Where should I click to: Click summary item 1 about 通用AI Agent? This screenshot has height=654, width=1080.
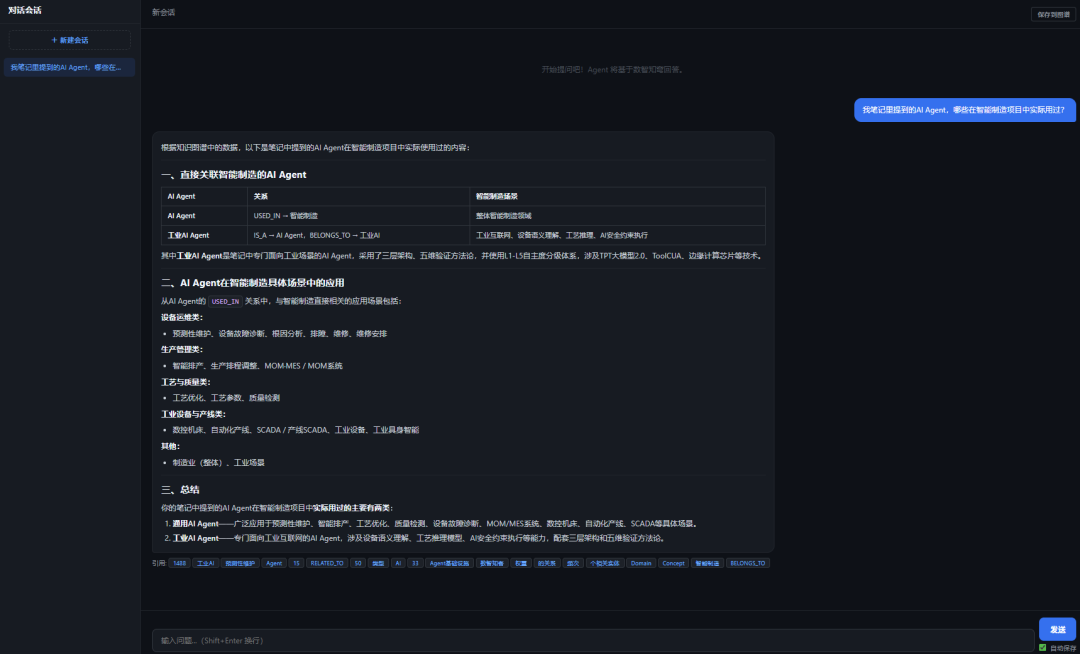pyautogui.click(x=435, y=524)
